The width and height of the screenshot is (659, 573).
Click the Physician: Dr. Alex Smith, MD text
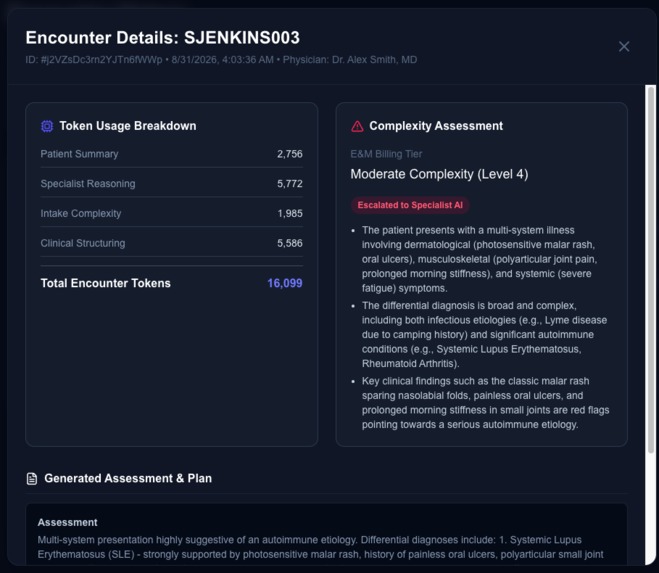[x=350, y=60]
